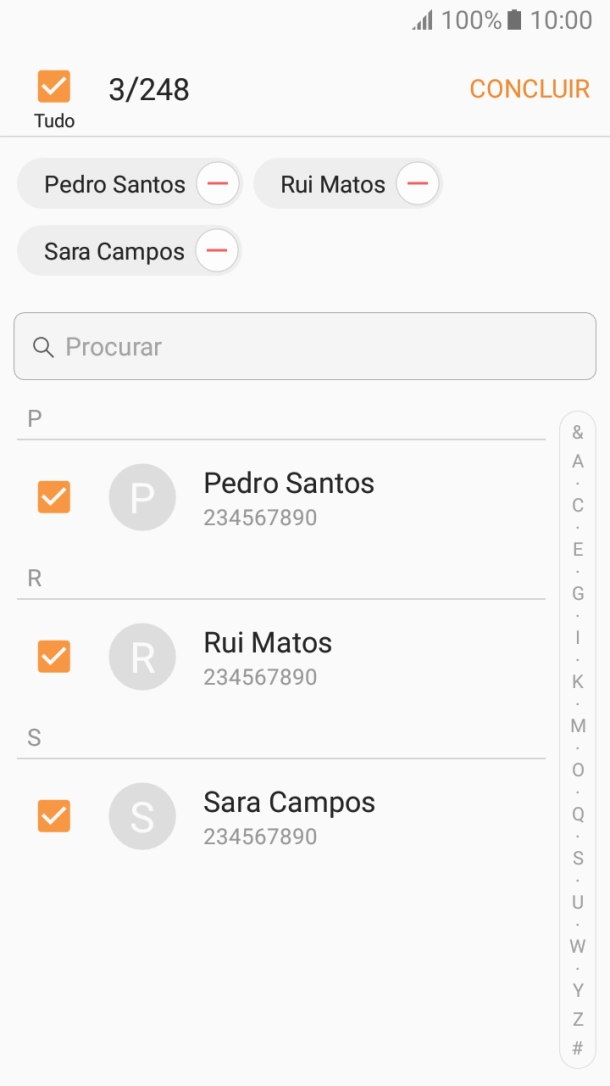This screenshot has width=610, height=1086.
Task: Remove Rui Matos using his minus icon
Action: click(417, 183)
